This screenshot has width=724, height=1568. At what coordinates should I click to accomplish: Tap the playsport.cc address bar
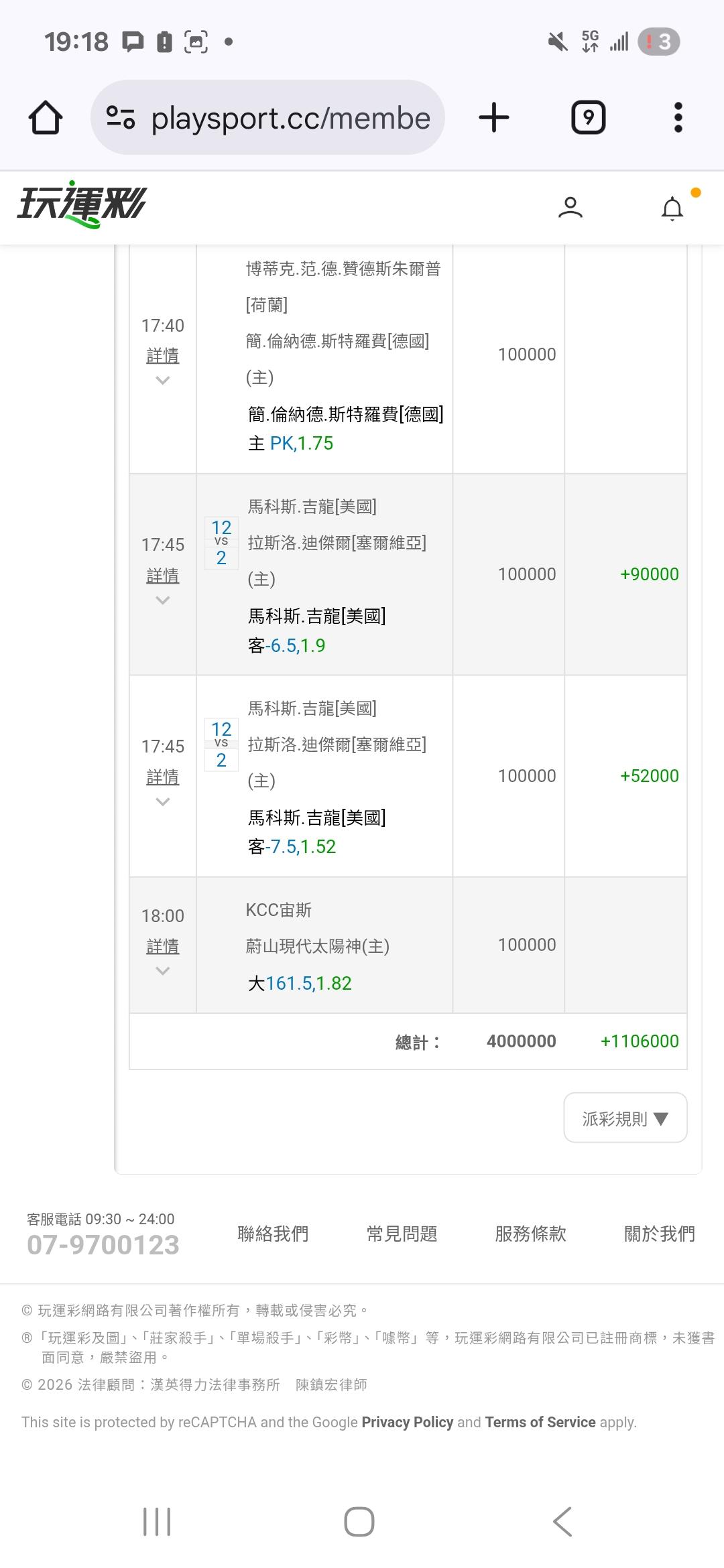pyautogui.click(x=291, y=119)
